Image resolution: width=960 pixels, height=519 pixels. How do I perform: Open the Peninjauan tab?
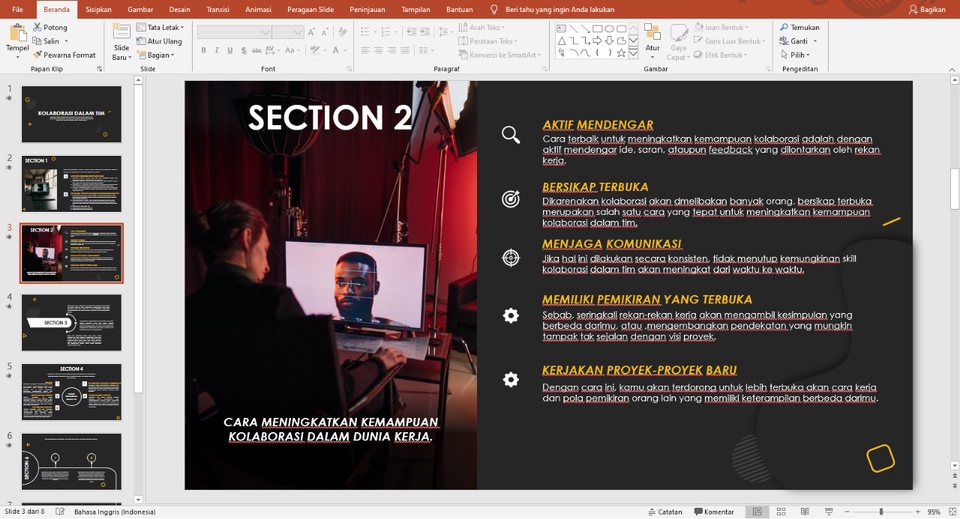pyautogui.click(x=367, y=9)
